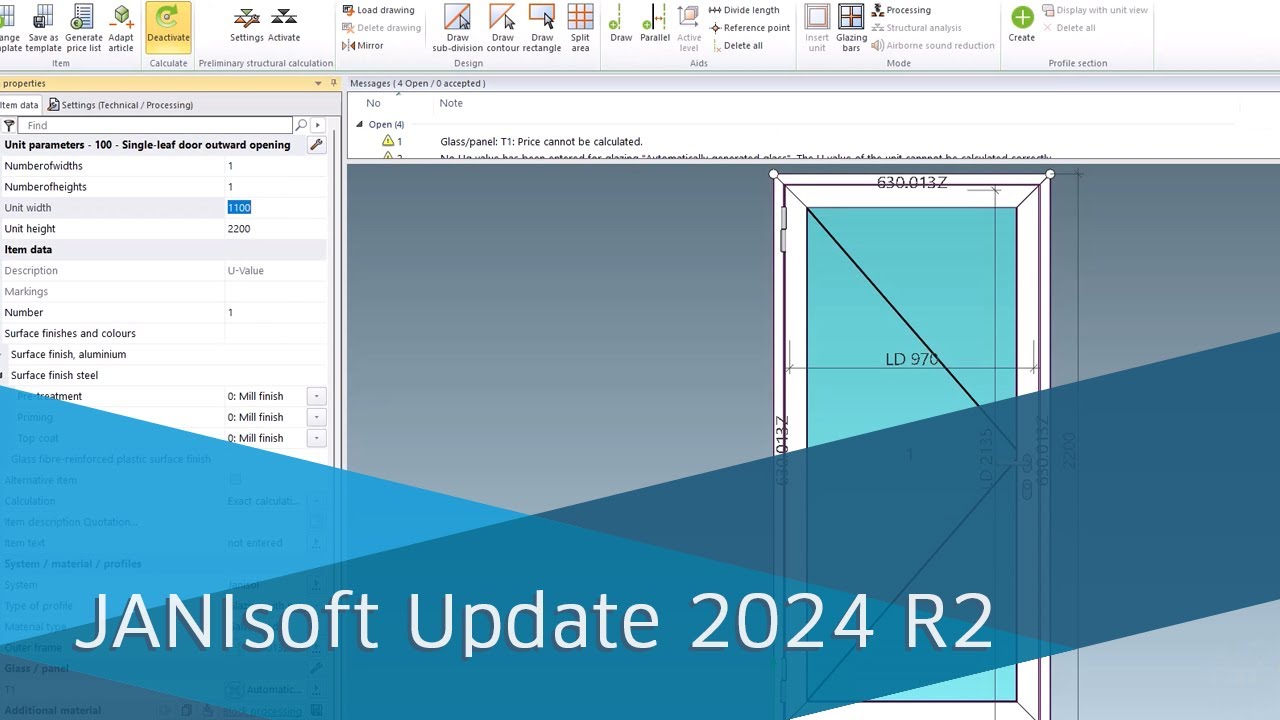Choose Split area tool
Viewport: 1280px width, 720px height.
(x=580, y=28)
